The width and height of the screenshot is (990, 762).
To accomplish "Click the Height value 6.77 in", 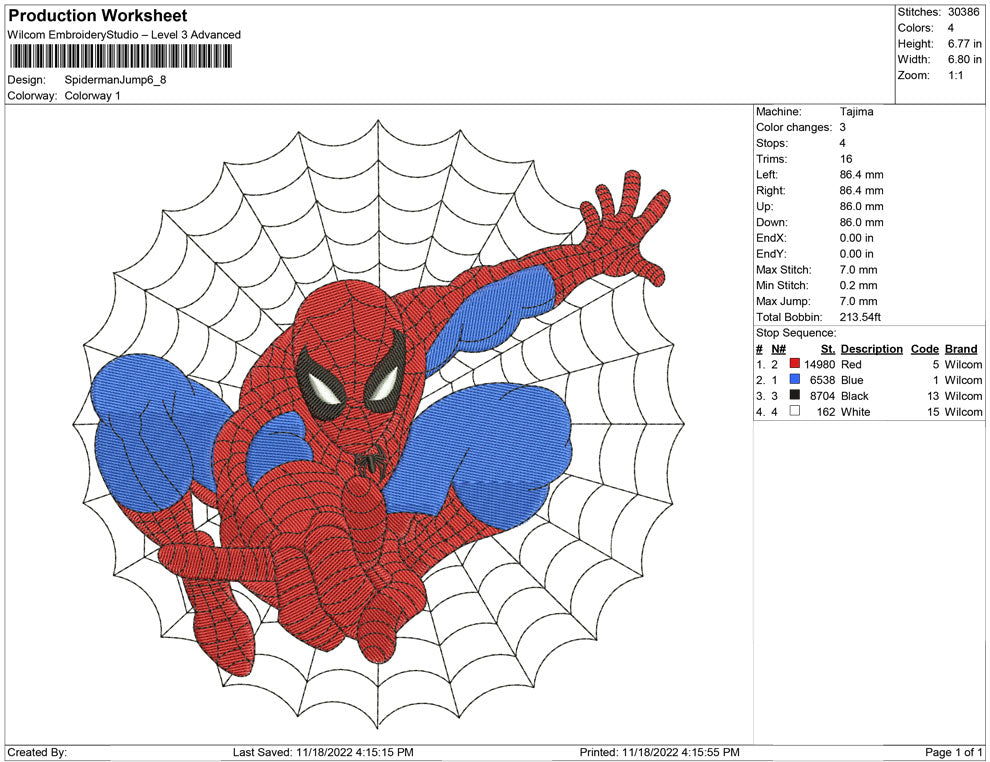I will (x=964, y=44).
